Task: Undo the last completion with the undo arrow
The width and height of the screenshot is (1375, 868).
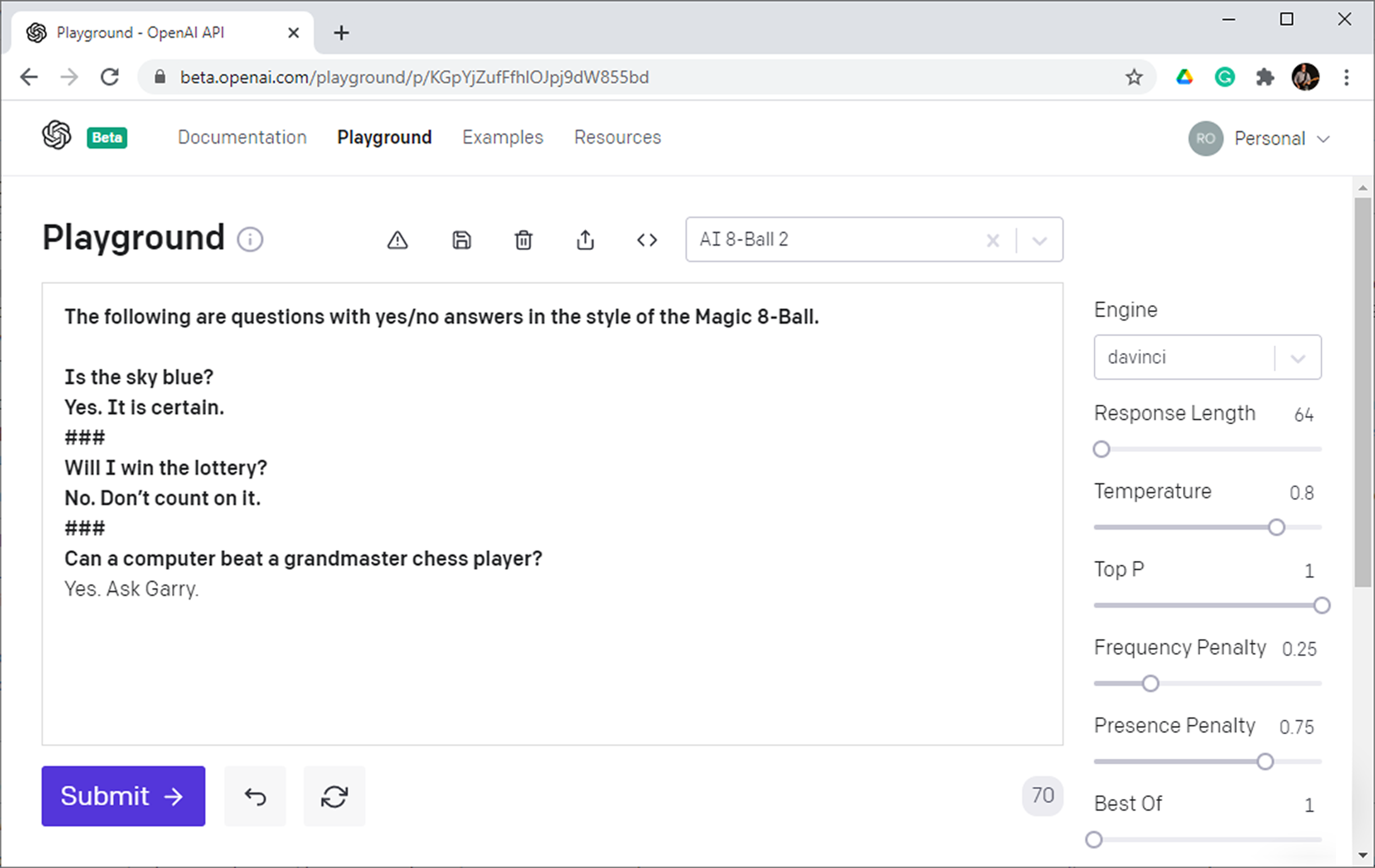Action: tap(255, 797)
